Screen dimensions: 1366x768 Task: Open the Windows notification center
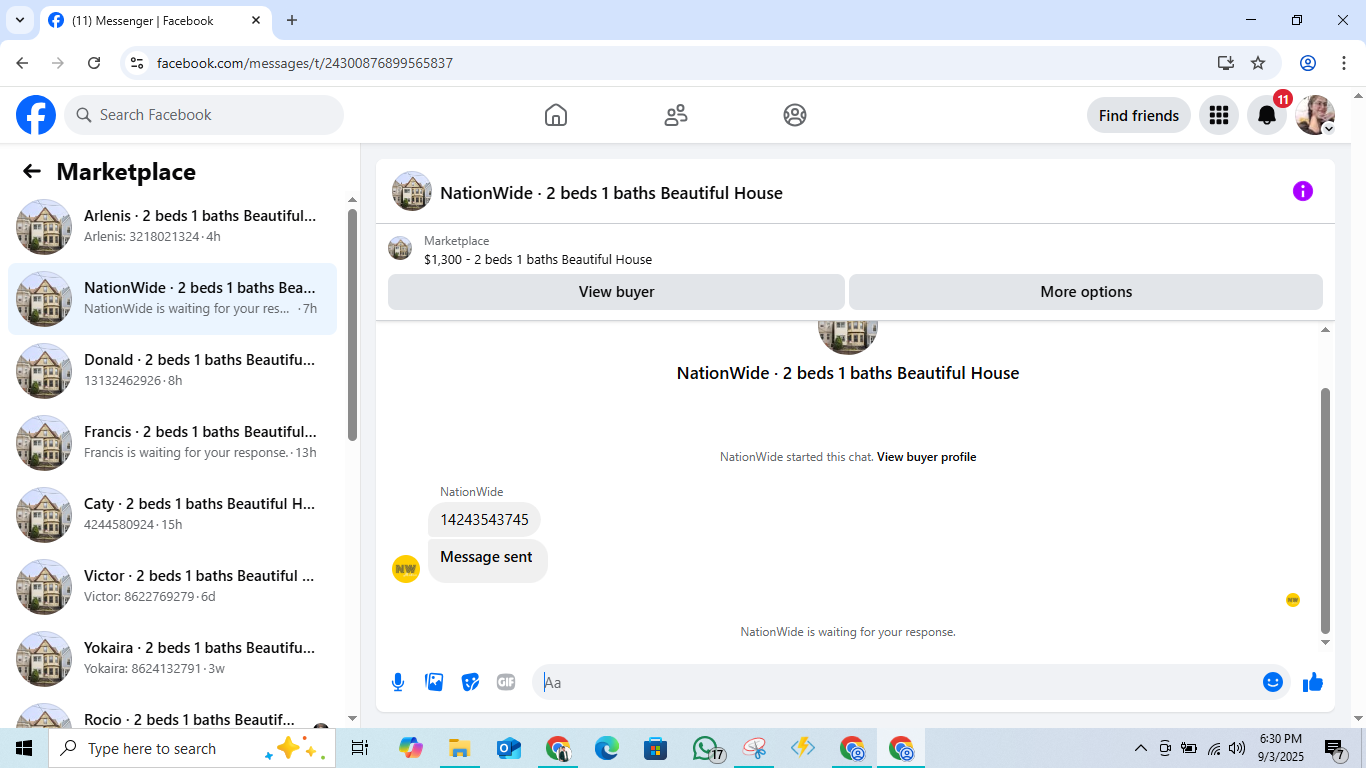[1335, 748]
